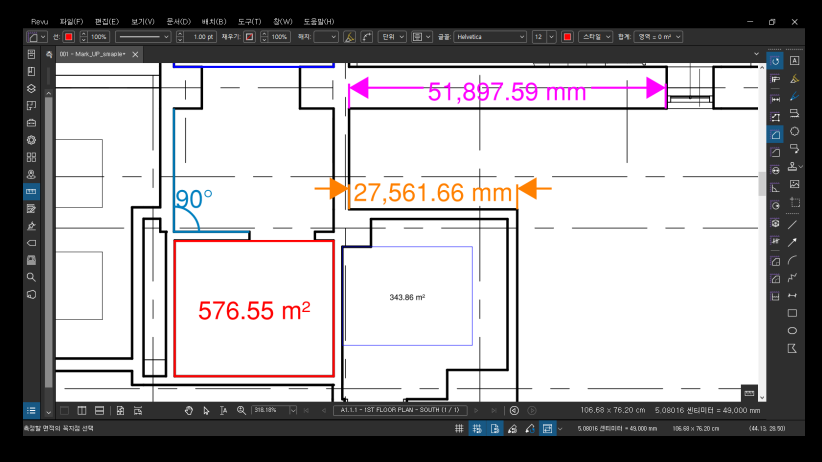Select the Angle measurement tool
This screenshot has height=462, width=822.
click(x=775, y=188)
